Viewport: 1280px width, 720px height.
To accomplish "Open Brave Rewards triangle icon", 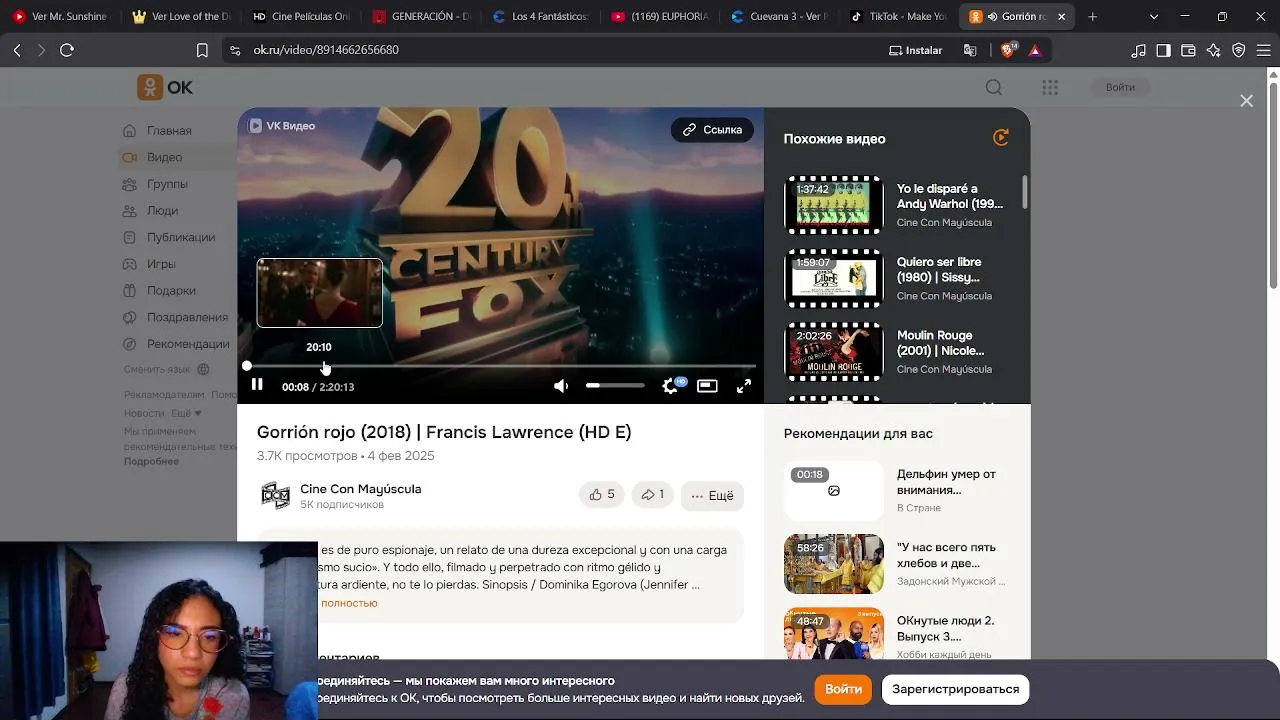I will [1035, 50].
